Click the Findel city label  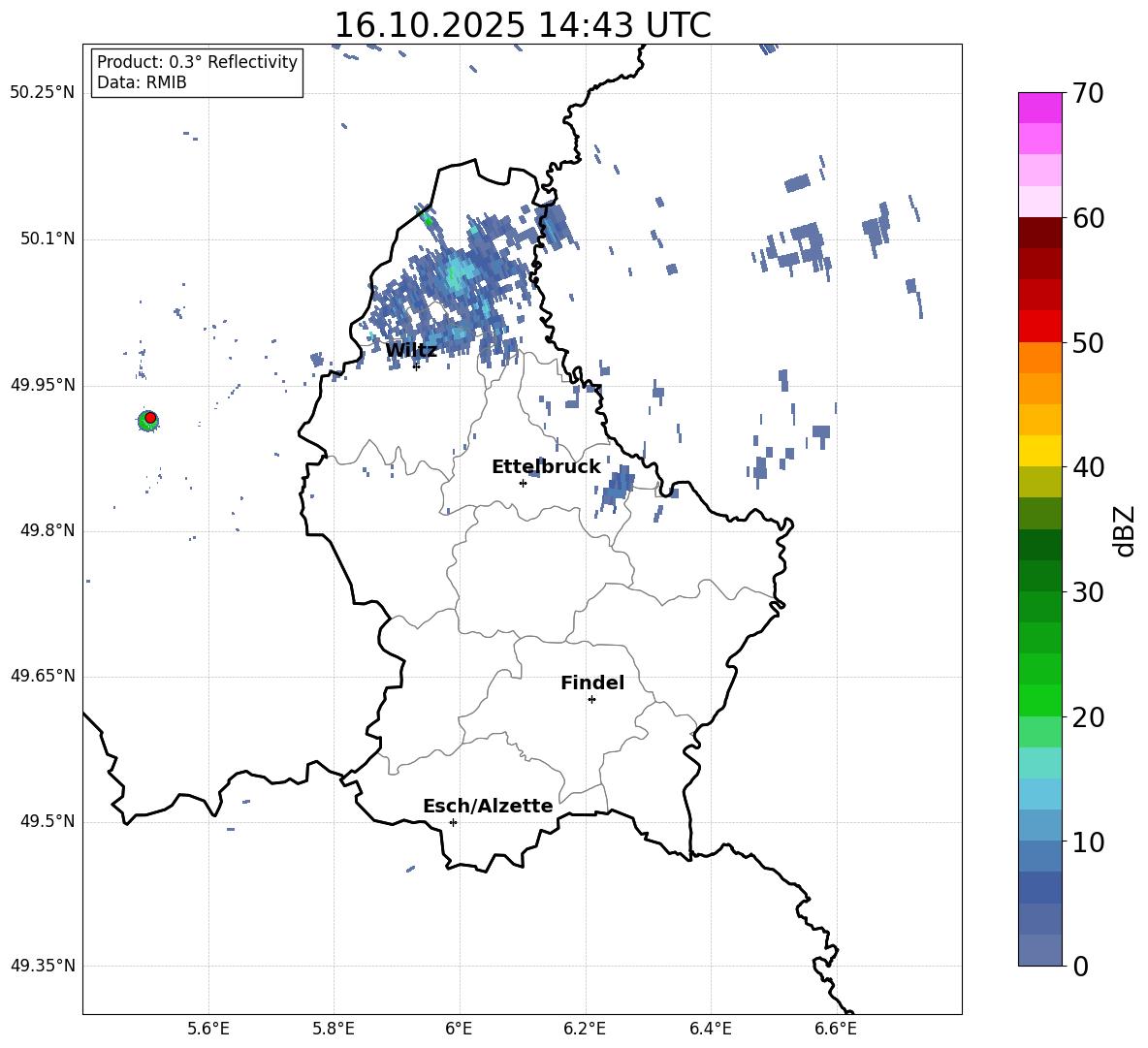[592, 683]
